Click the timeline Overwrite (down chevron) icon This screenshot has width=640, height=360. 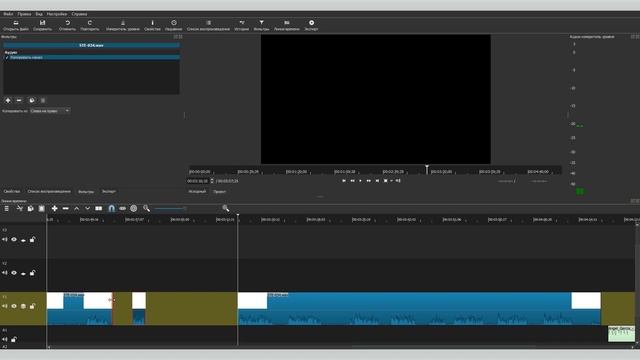click(x=87, y=209)
